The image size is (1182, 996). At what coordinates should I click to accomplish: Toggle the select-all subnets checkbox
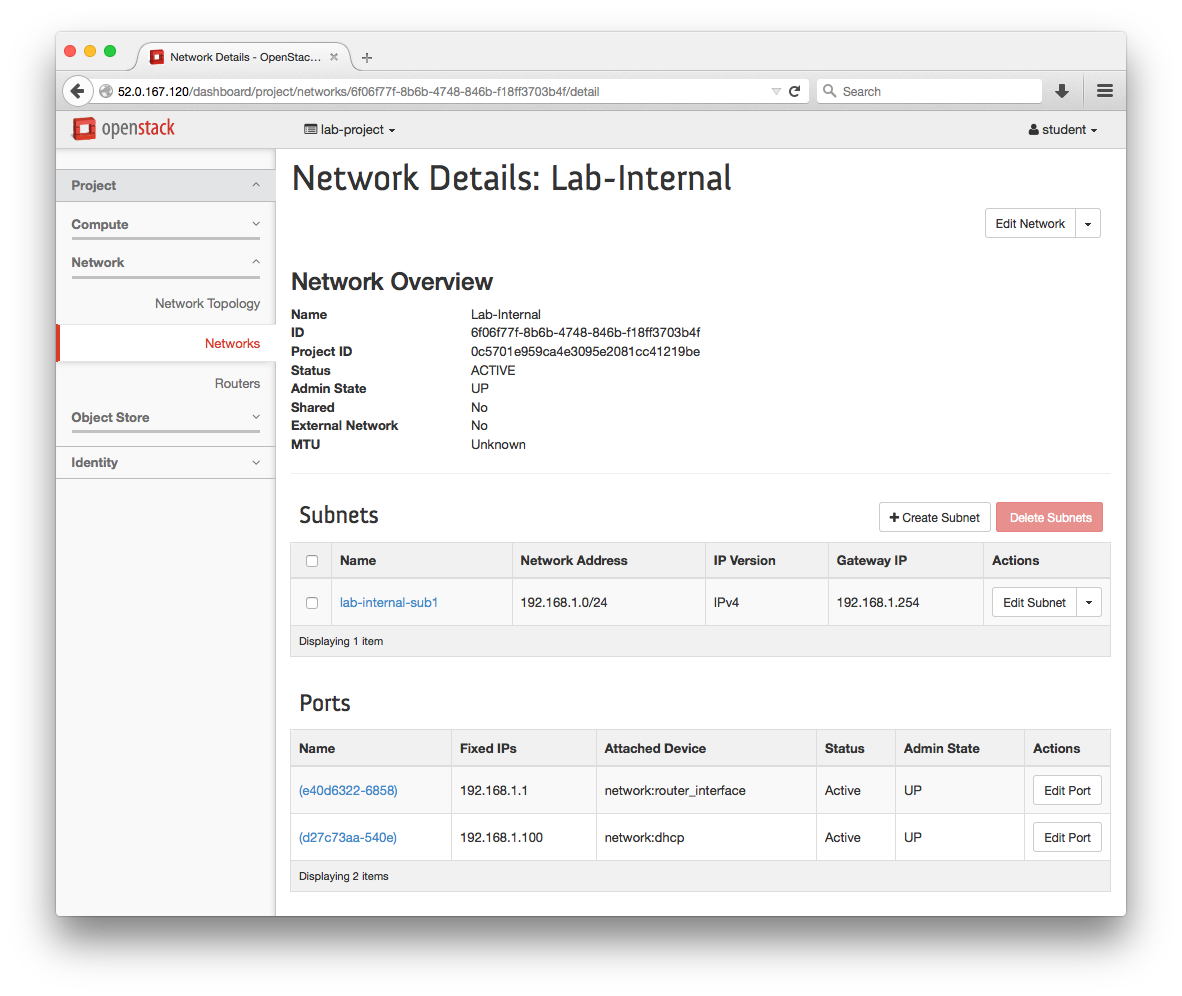(x=311, y=560)
